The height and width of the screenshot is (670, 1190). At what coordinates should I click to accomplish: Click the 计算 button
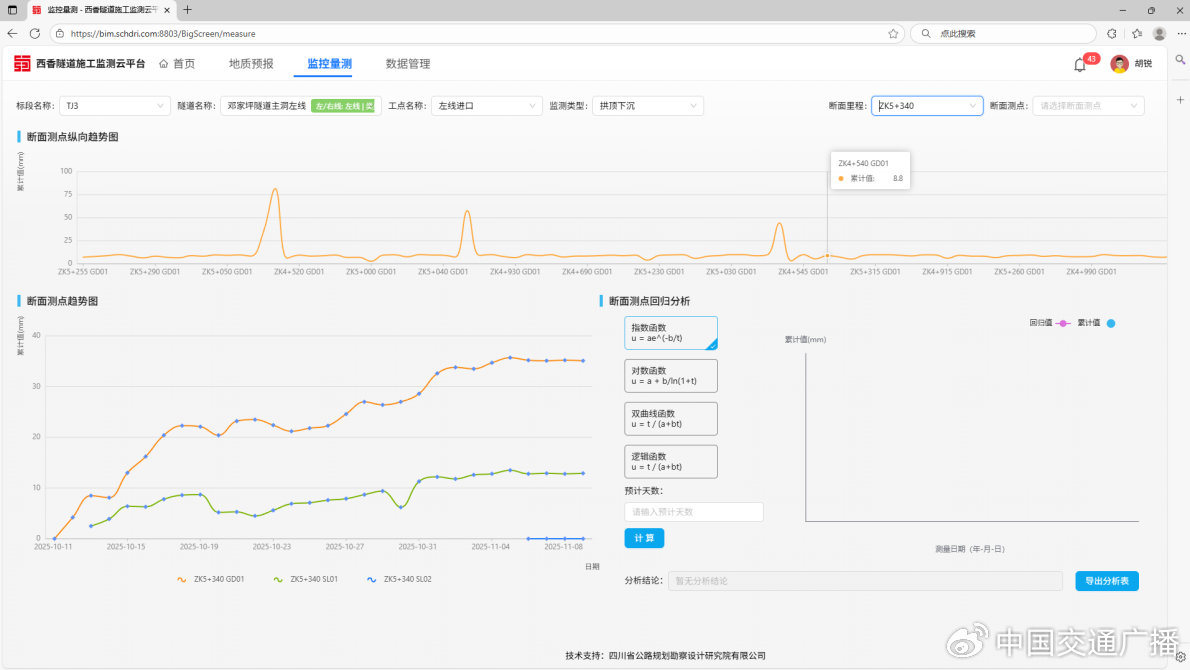pyautogui.click(x=644, y=538)
